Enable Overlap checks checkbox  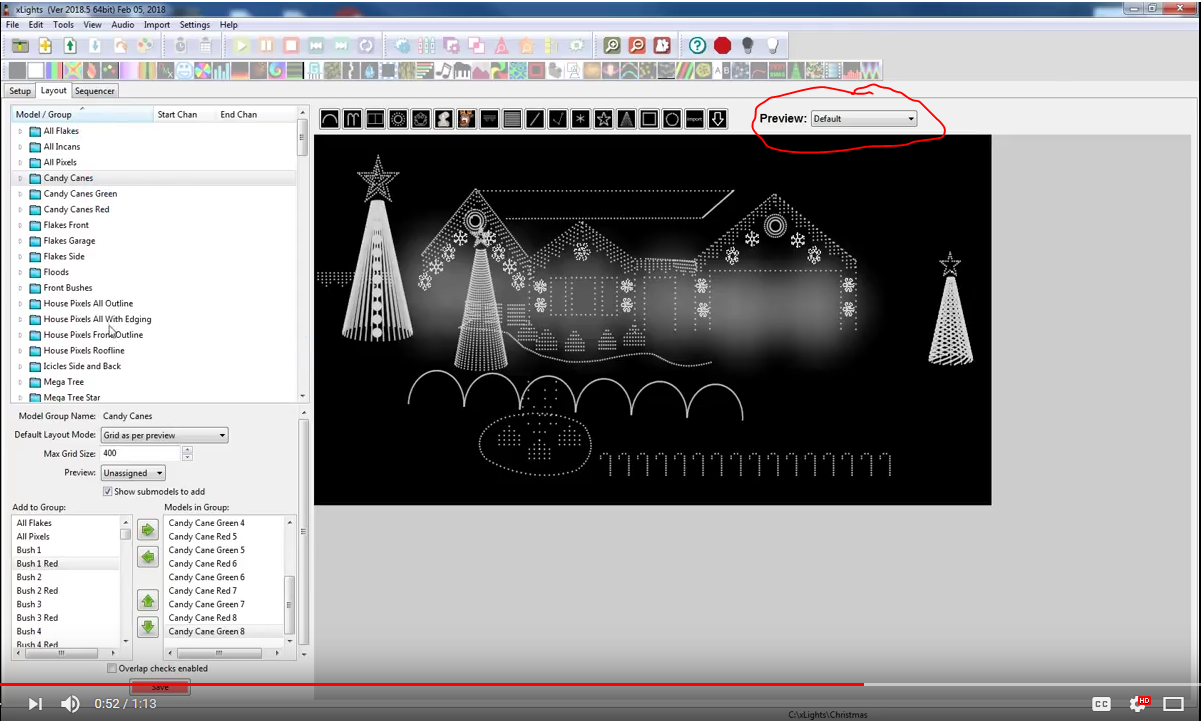click(x=111, y=668)
